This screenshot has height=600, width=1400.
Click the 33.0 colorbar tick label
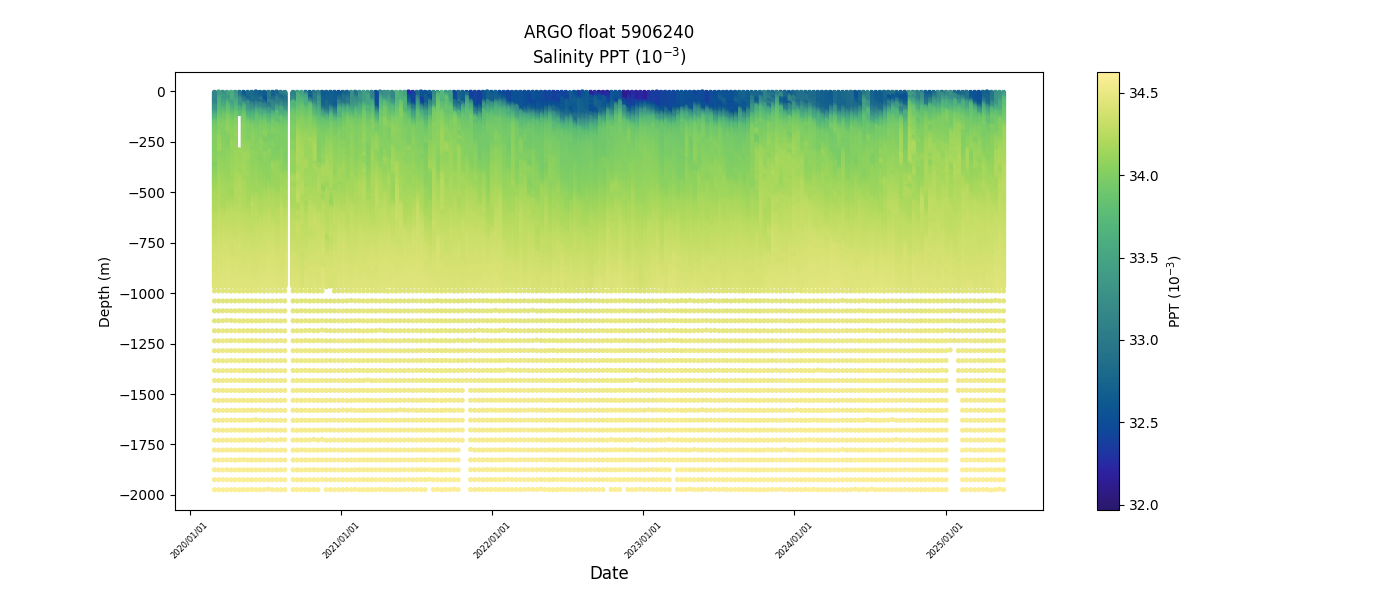click(x=1143, y=340)
